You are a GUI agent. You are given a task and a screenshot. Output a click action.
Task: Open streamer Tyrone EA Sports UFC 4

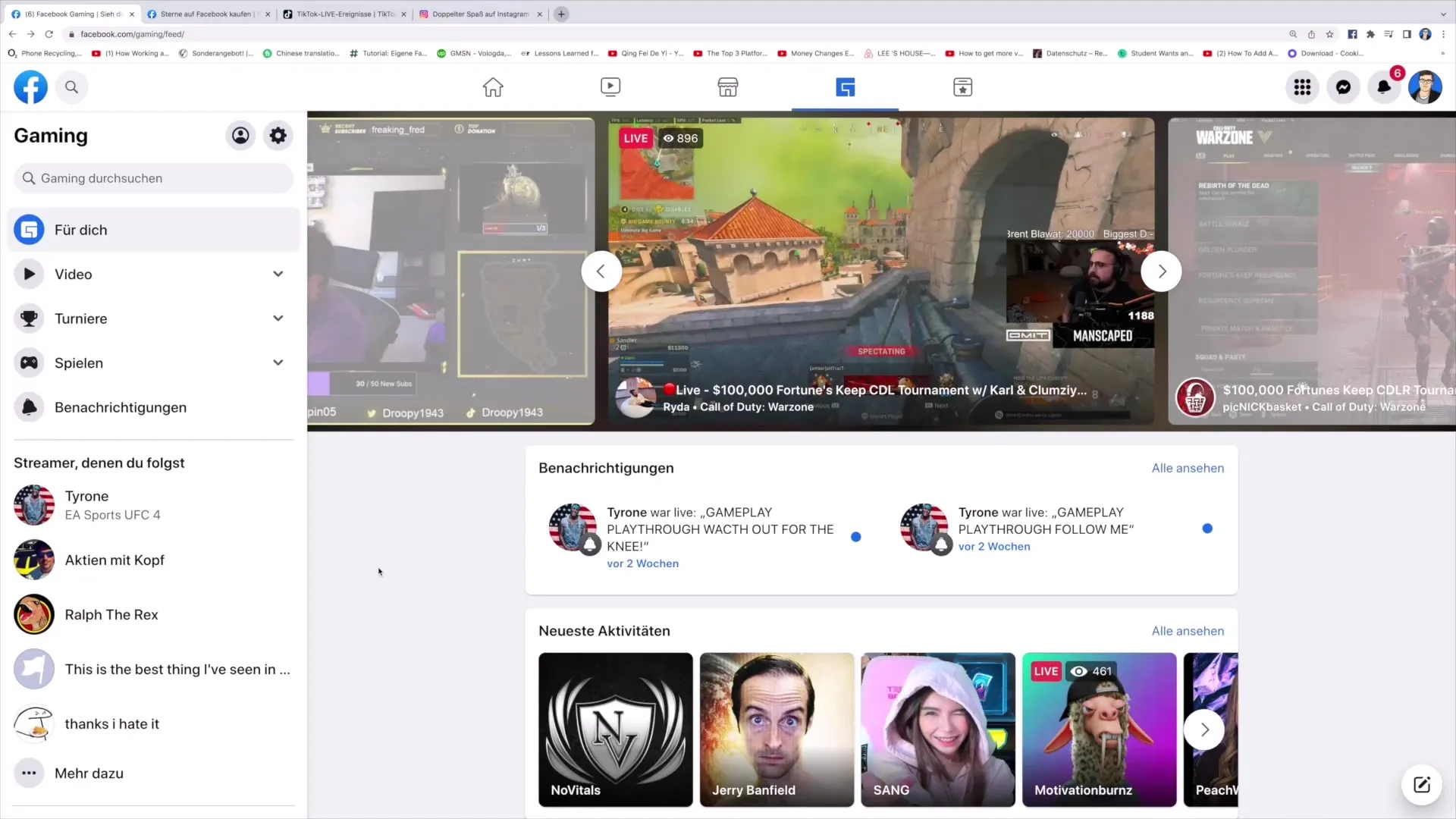(153, 505)
